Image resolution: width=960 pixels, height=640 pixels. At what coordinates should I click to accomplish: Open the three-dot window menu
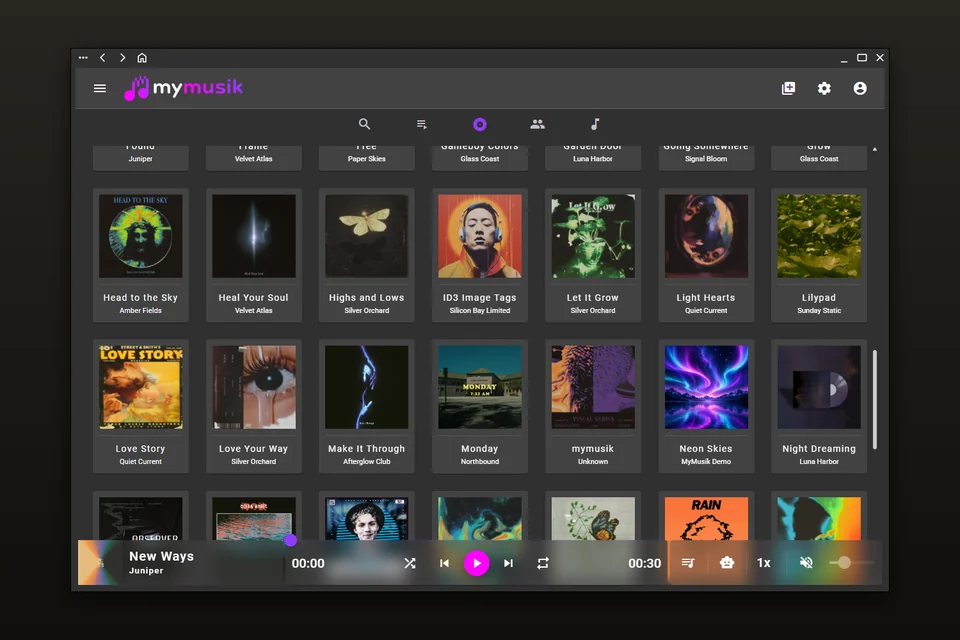[x=83, y=58]
